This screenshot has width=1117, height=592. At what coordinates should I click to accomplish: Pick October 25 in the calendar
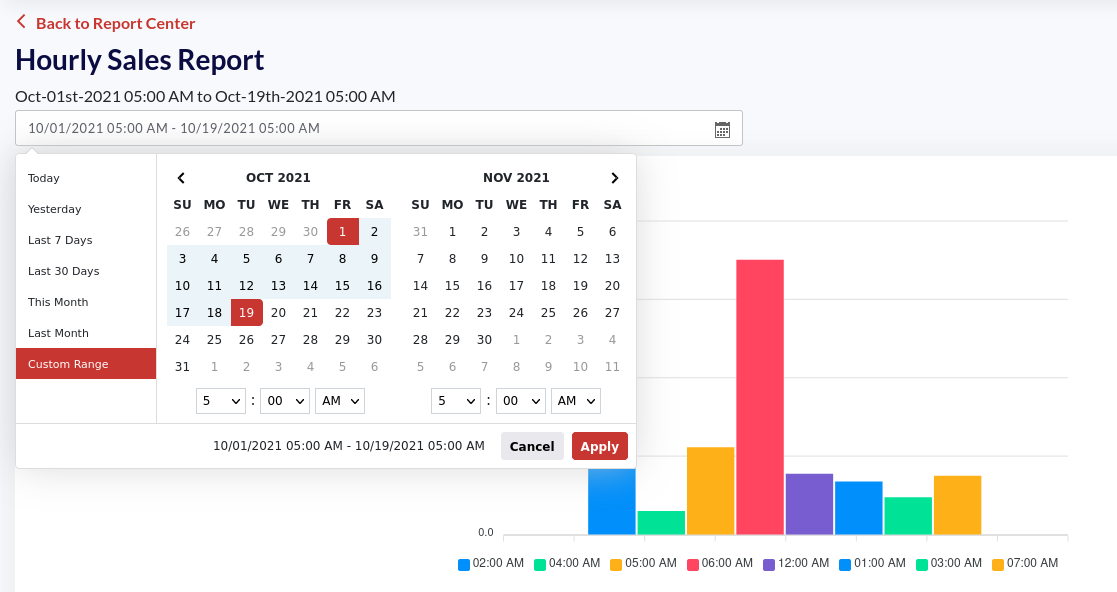tap(214, 339)
